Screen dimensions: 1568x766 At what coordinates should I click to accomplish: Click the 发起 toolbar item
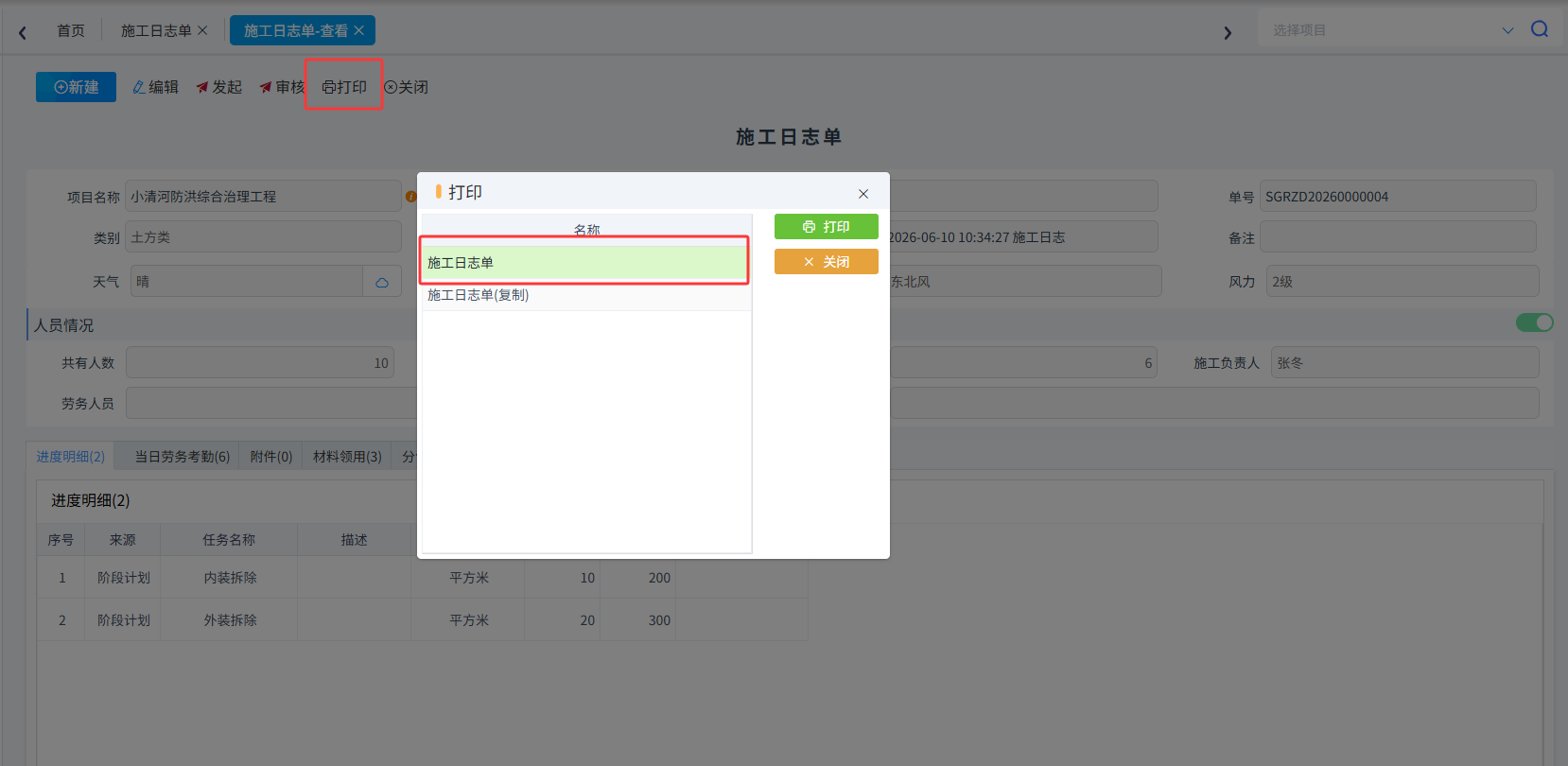pyautogui.click(x=218, y=87)
